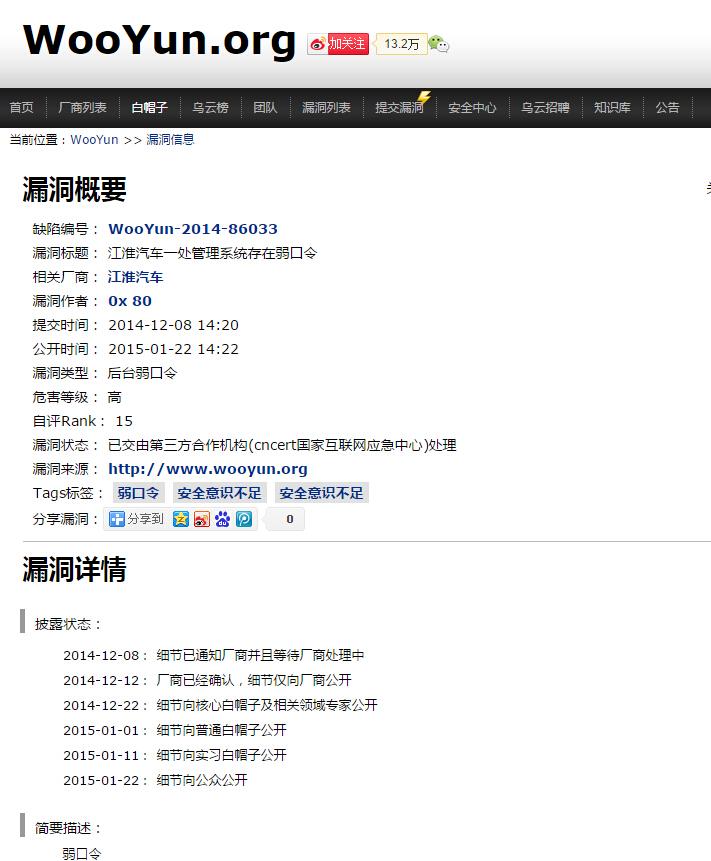Share to Qzone via star icon
The height and width of the screenshot is (861, 711).
[180, 519]
